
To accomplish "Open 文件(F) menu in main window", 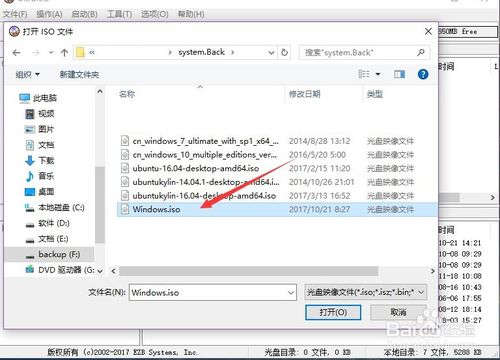I will point(15,14).
